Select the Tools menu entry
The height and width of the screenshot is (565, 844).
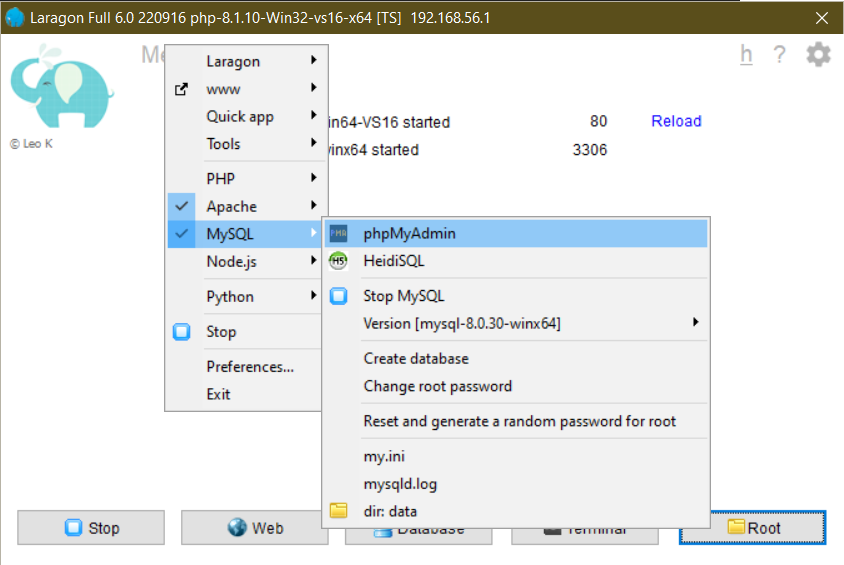pos(245,144)
